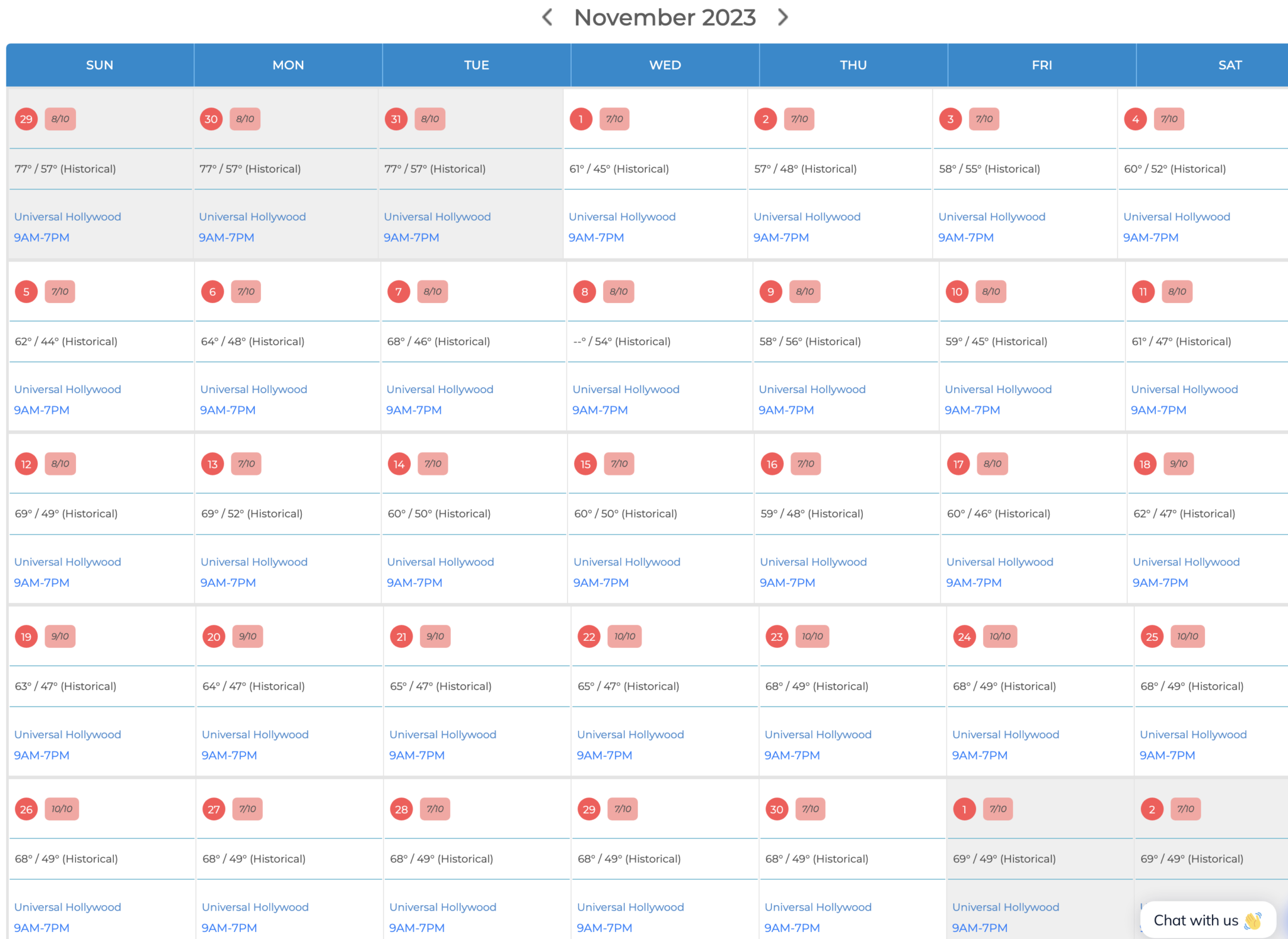Open Universal Hollywood link on November 28
The image size is (1288, 939).
[x=443, y=907]
